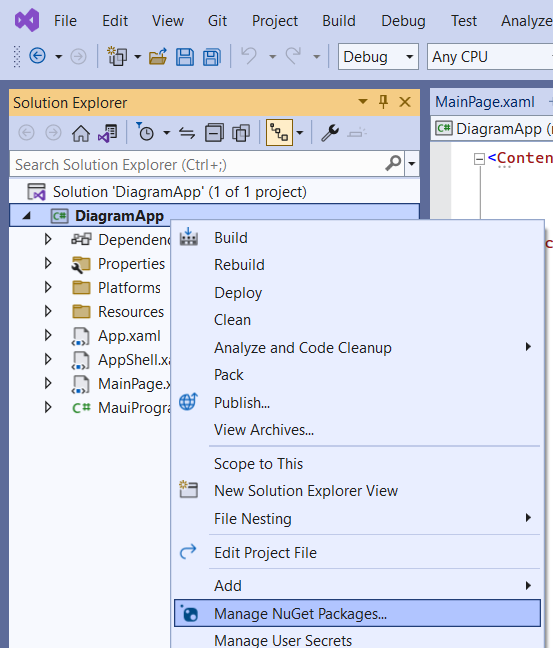Open the Project menu
This screenshot has height=648, width=553.
click(x=275, y=21)
